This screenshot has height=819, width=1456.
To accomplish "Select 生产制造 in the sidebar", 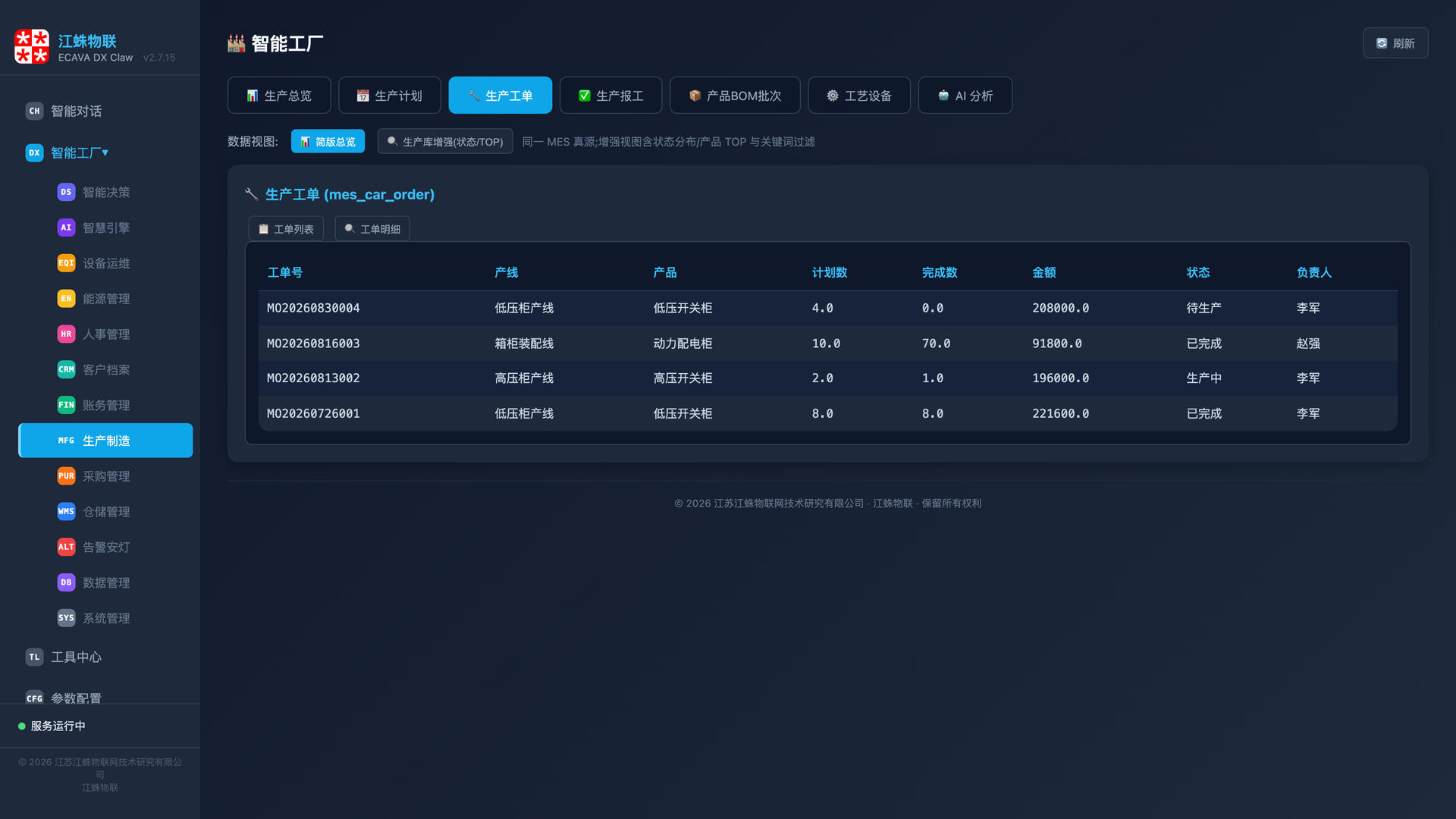I will [105, 441].
